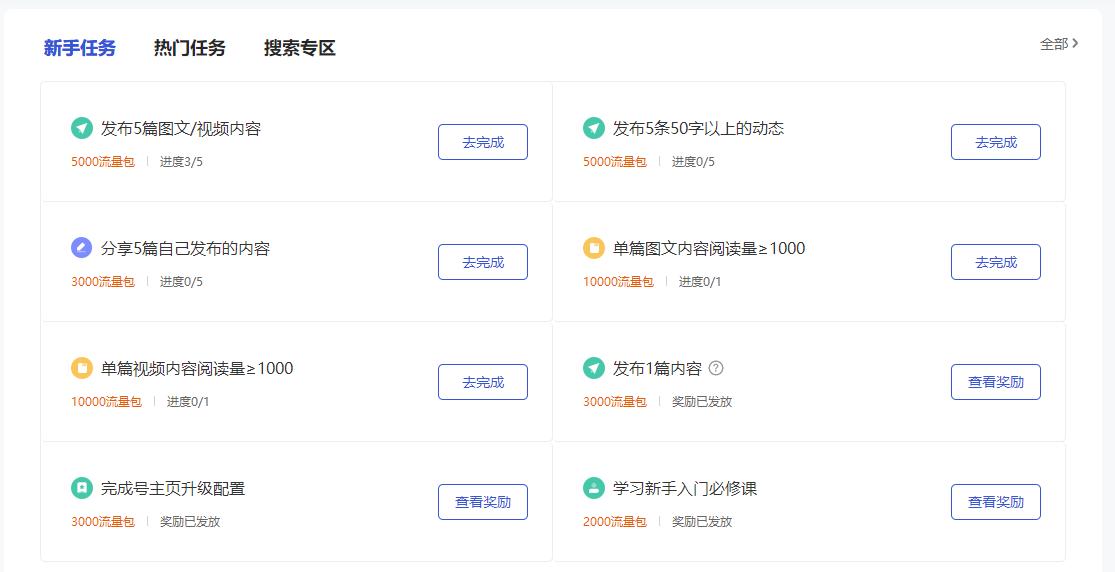Select the 新手任务 tab
Screen dimensions: 1115x572
pyautogui.click(x=80, y=48)
